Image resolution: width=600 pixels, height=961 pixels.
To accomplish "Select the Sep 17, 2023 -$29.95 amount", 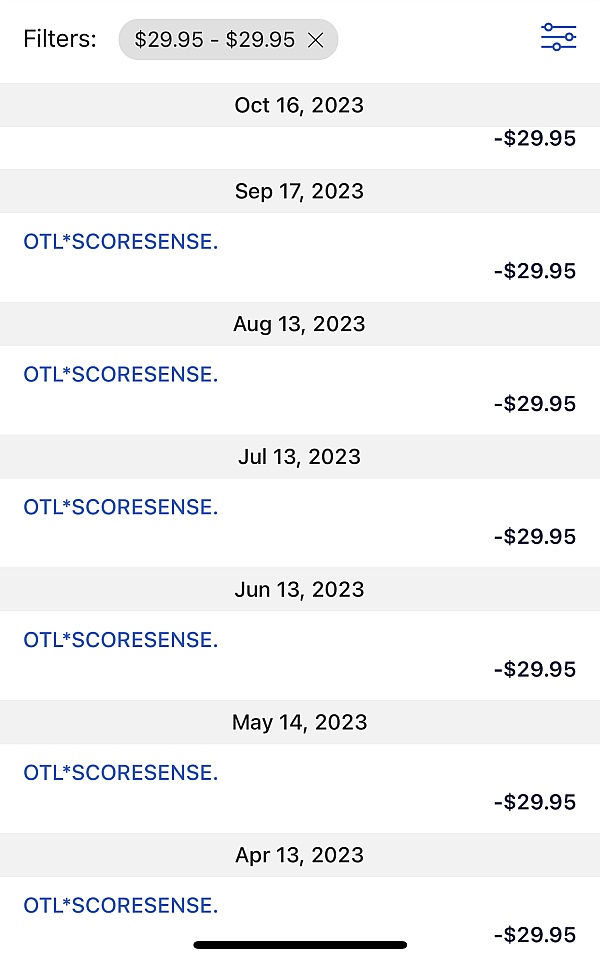I will pos(535,271).
